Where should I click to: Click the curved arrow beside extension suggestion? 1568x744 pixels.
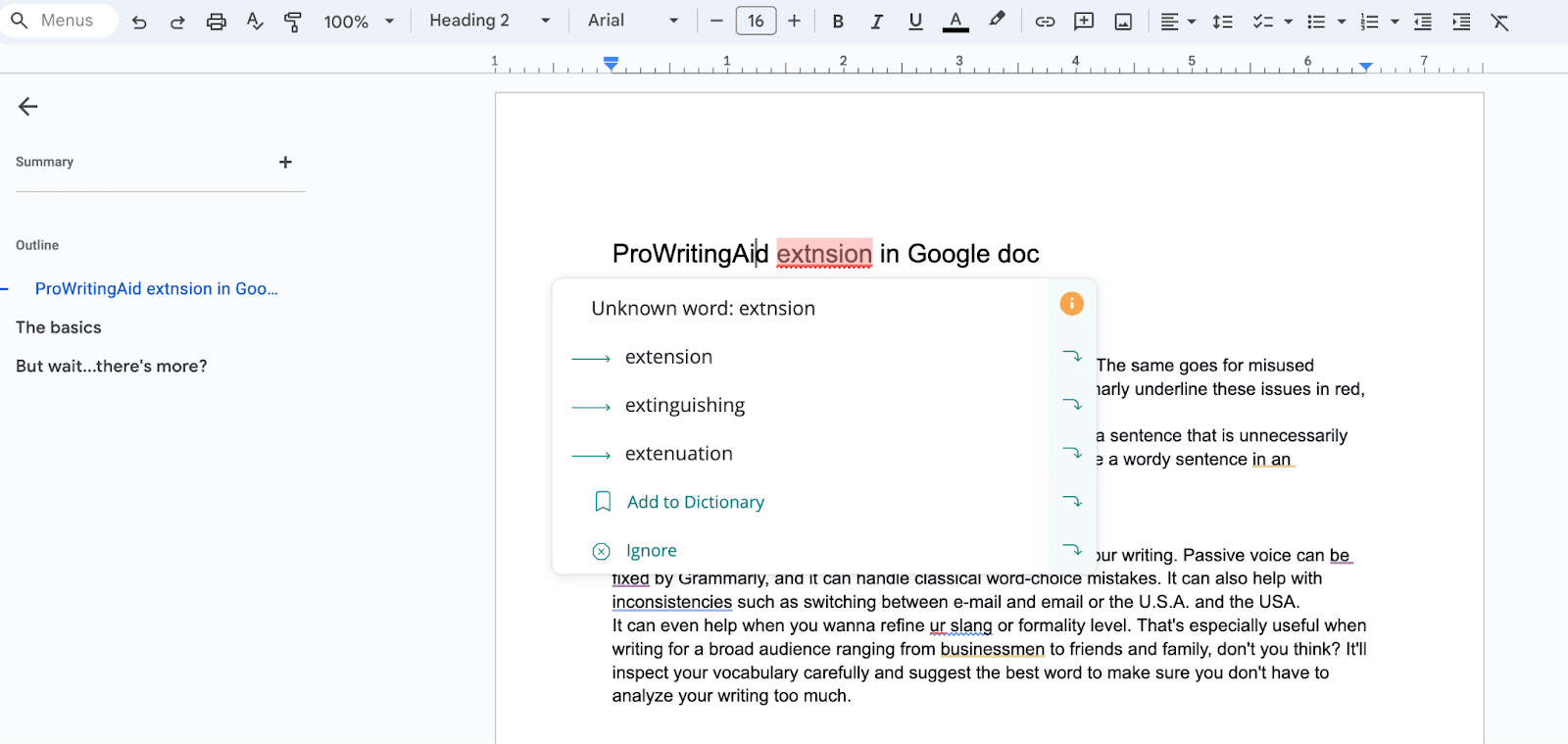(x=1072, y=356)
